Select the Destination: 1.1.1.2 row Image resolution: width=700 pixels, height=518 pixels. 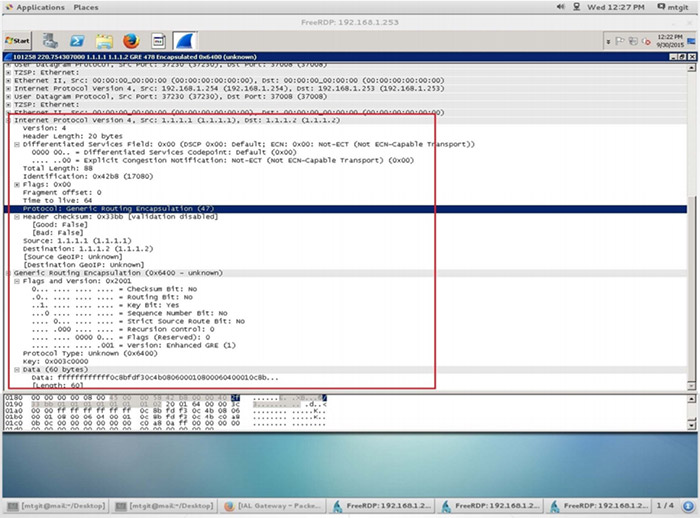(88, 249)
